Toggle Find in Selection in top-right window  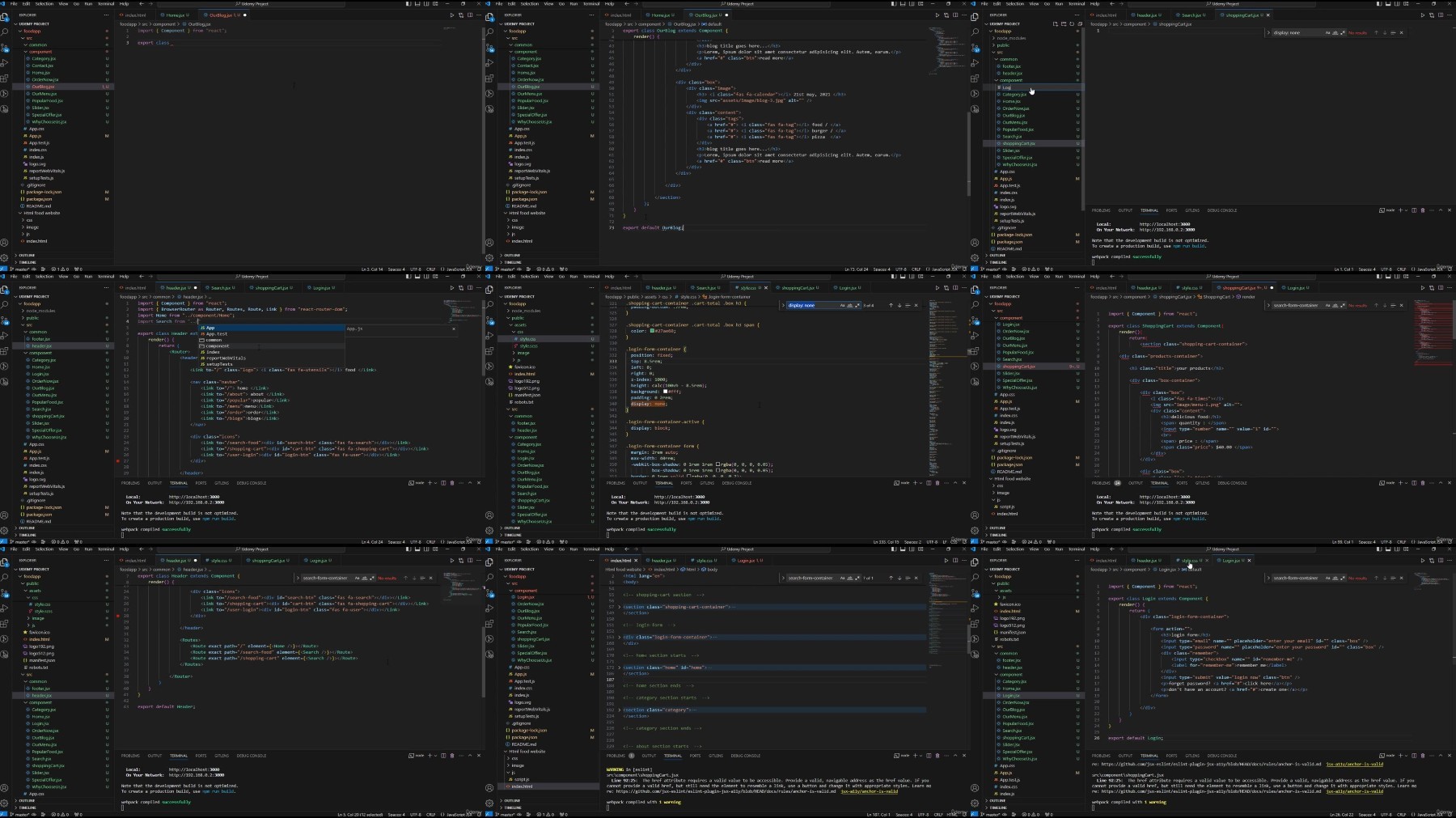pos(1392,33)
